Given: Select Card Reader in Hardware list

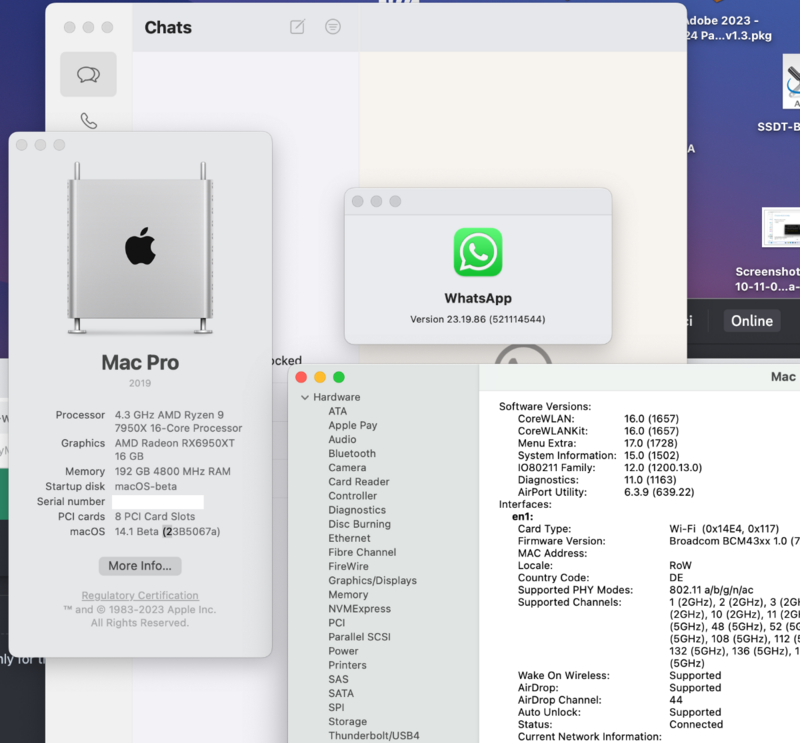Looking at the screenshot, I should click(359, 482).
